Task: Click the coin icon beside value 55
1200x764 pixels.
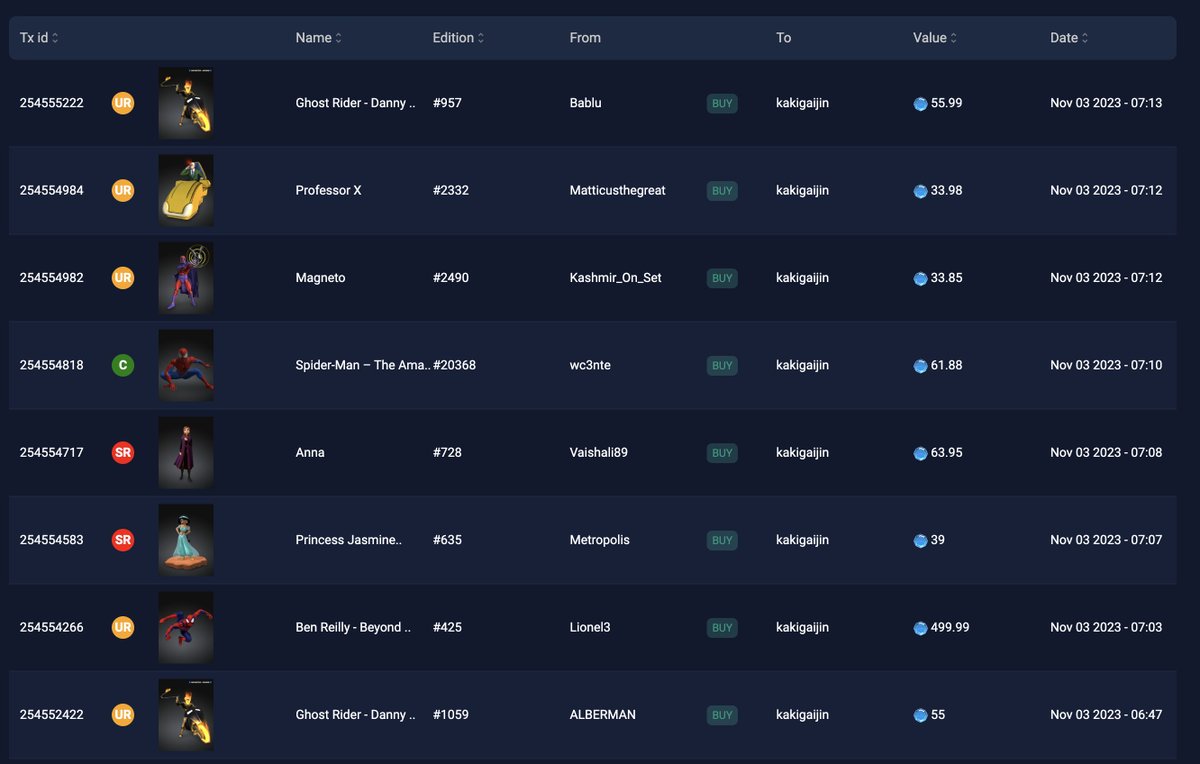Action: 920,715
